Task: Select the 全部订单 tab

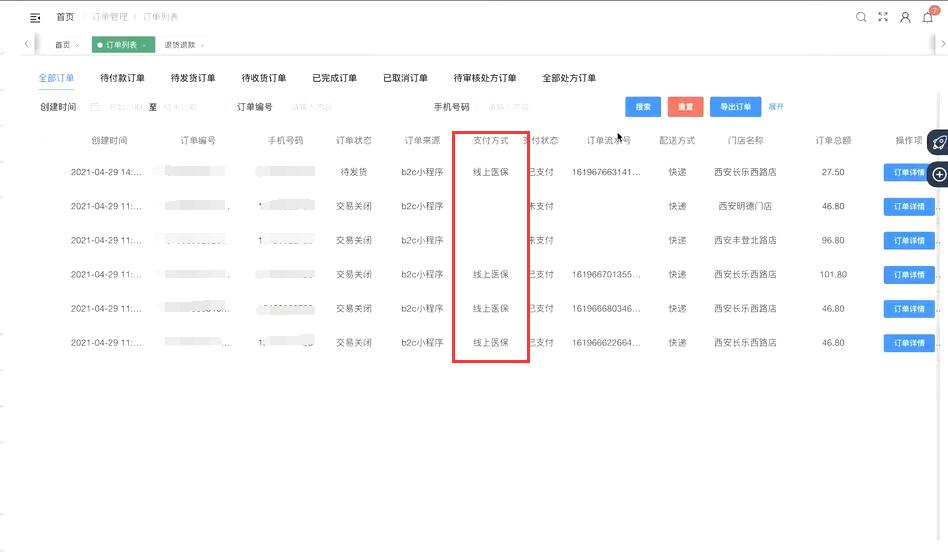Action: [x=56, y=78]
